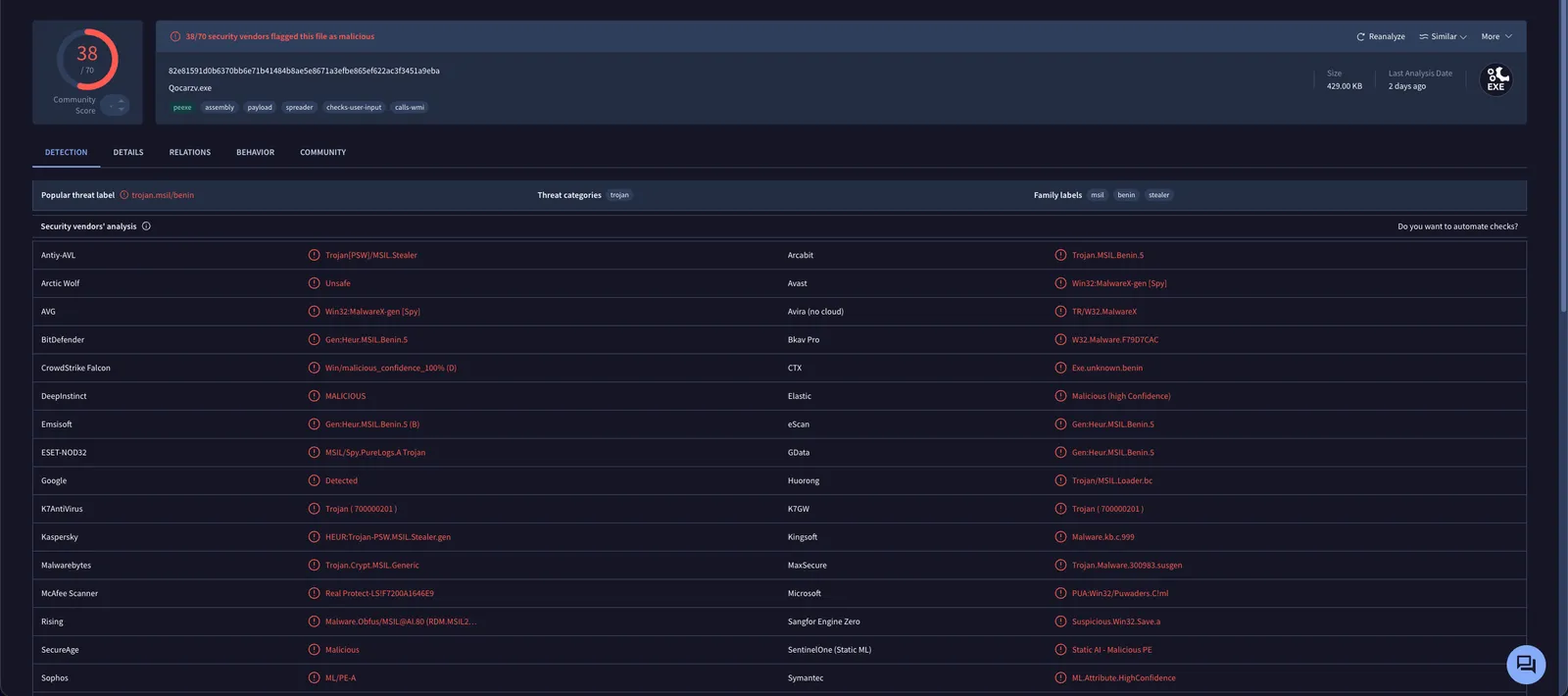
Task: Click the Sangfor Engine Zero vendor name
Action: pyautogui.click(x=824, y=621)
